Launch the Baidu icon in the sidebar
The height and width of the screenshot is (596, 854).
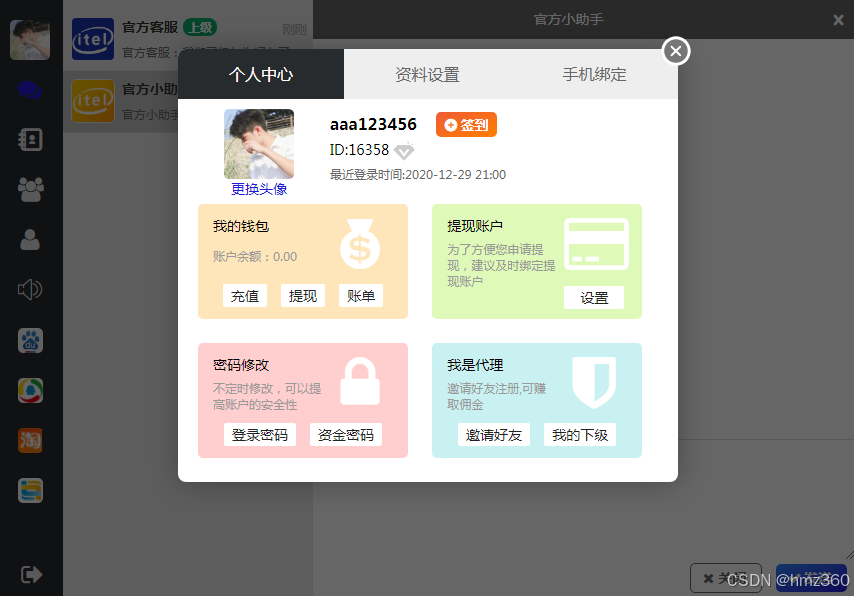tap(30, 340)
